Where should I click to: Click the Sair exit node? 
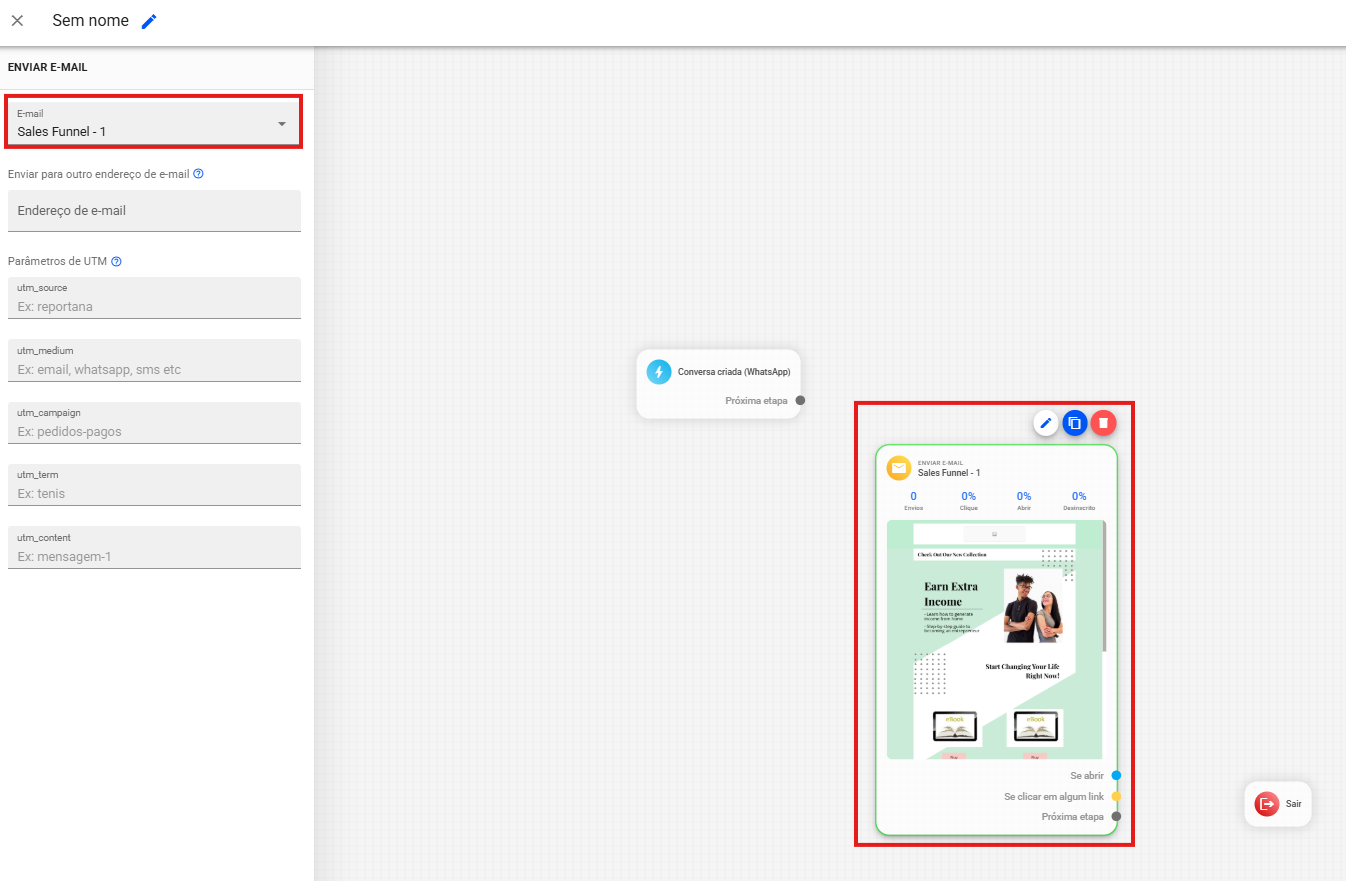[x=1277, y=804]
